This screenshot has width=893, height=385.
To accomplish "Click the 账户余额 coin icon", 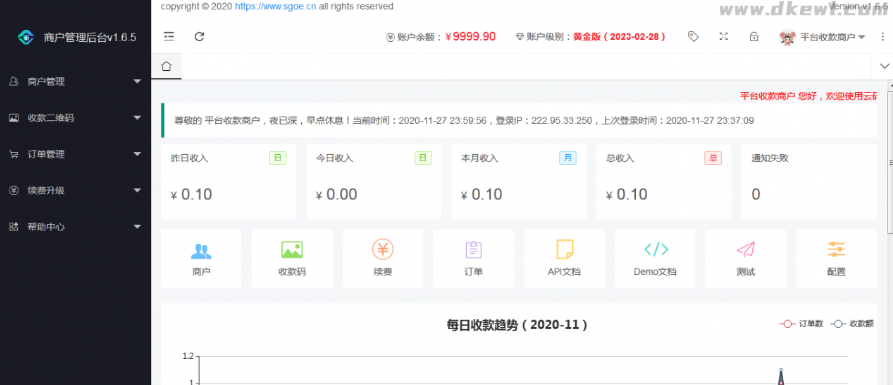I will [390, 37].
